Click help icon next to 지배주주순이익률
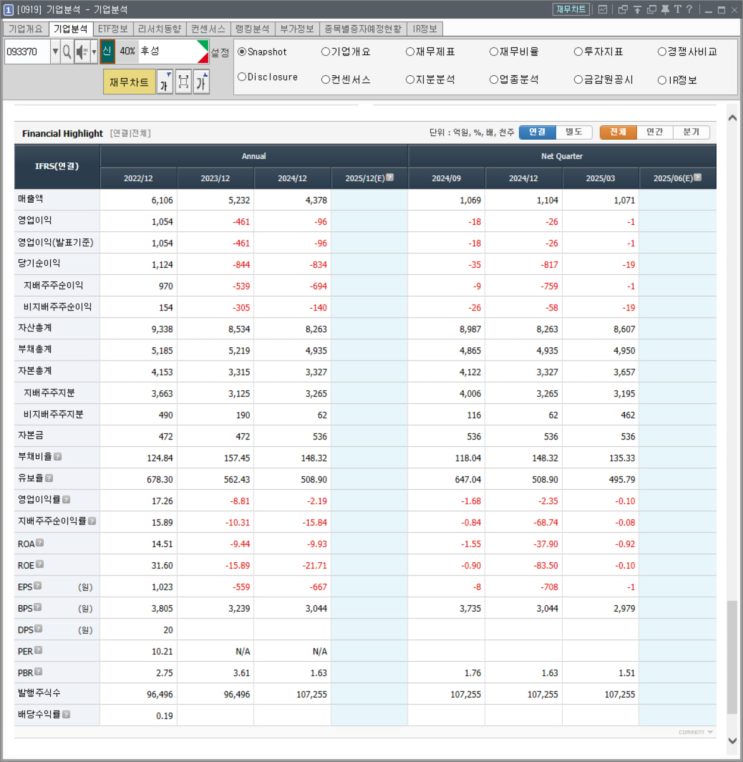Image resolution: width=743 pixels, height=762 pixels. (92, 521)
